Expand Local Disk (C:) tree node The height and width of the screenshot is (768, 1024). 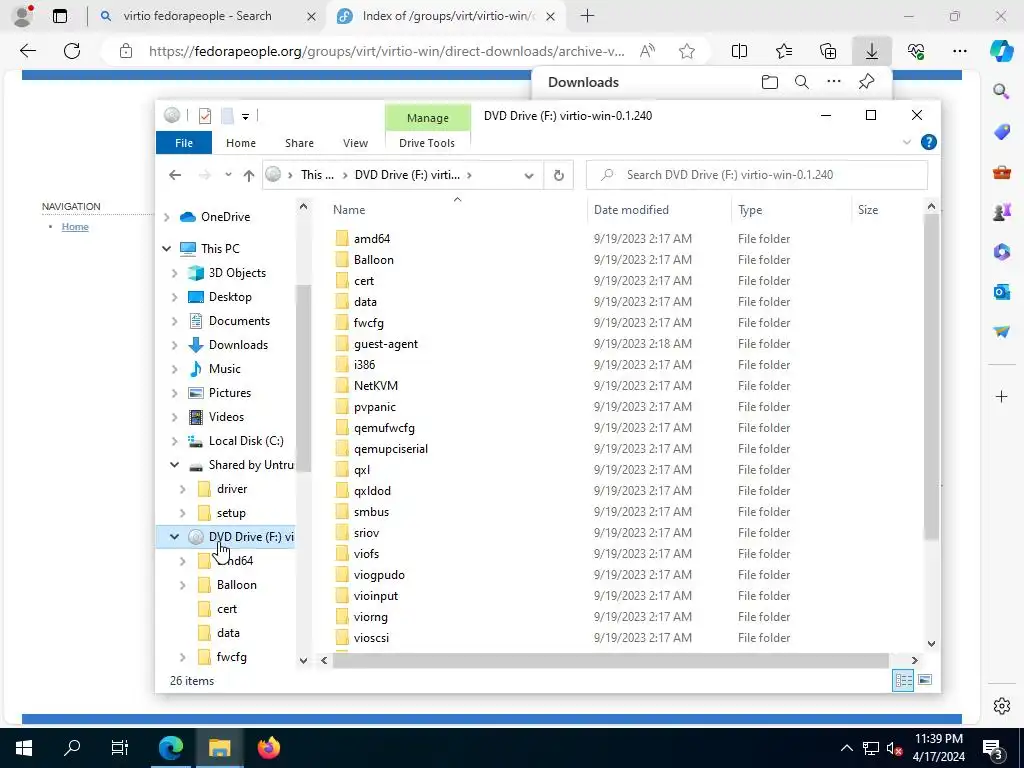(x=174, y=441)
